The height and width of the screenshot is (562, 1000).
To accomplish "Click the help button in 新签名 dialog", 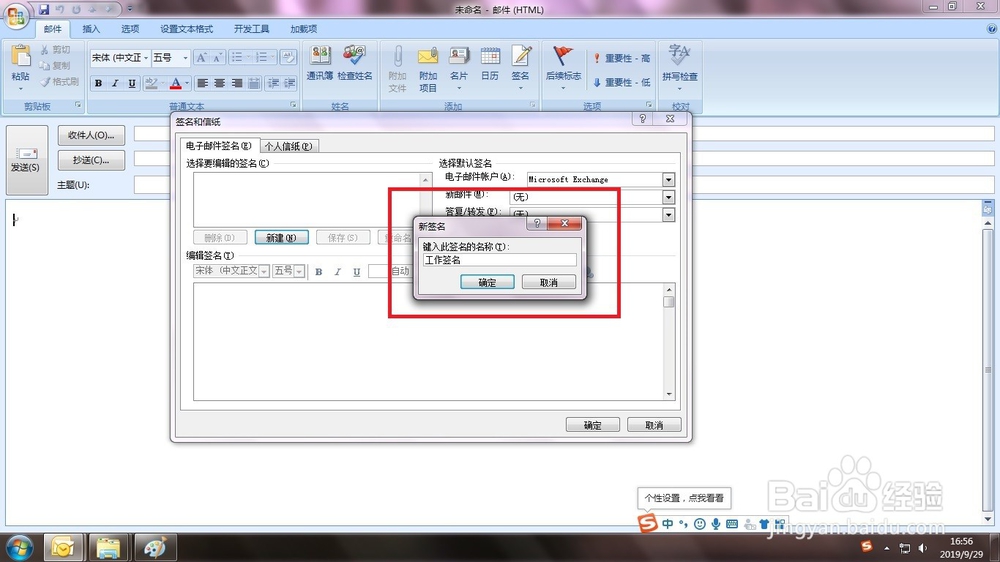I will click(x=537, y=223).
